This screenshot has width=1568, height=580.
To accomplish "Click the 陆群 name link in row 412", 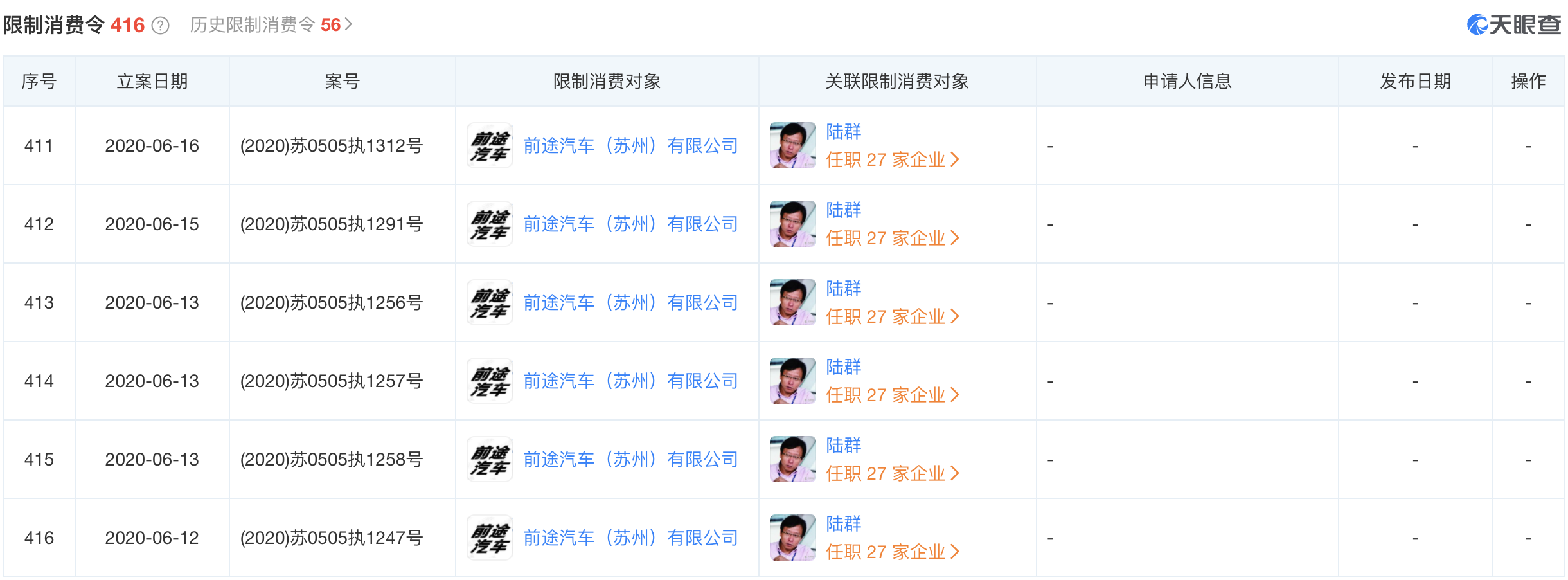I will [x=843, y=210].
